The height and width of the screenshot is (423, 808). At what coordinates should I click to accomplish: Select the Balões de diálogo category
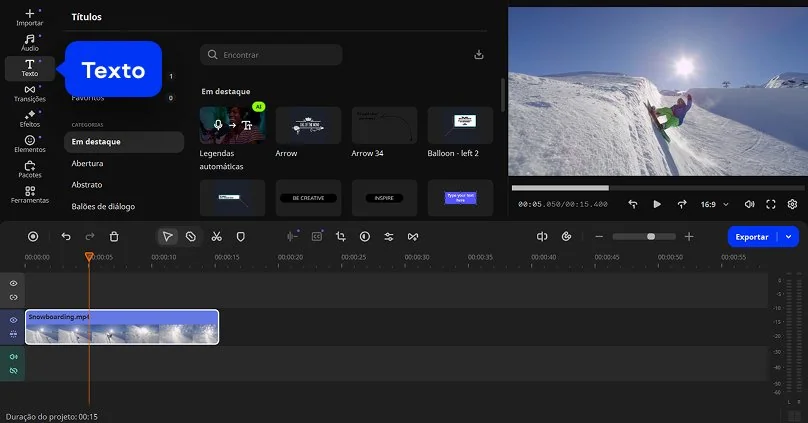tap(103, 206)
